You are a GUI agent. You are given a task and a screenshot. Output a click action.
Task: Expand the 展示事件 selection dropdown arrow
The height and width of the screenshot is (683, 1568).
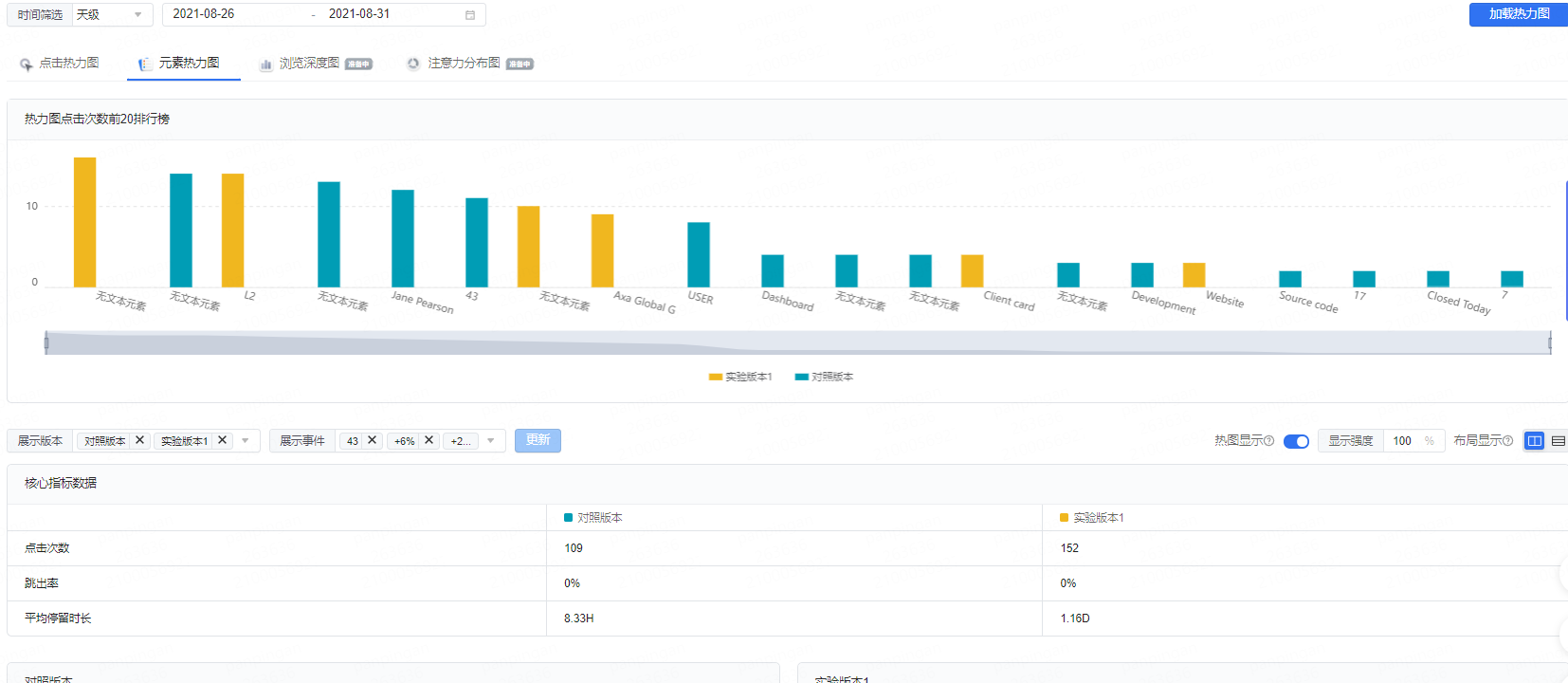491,440
